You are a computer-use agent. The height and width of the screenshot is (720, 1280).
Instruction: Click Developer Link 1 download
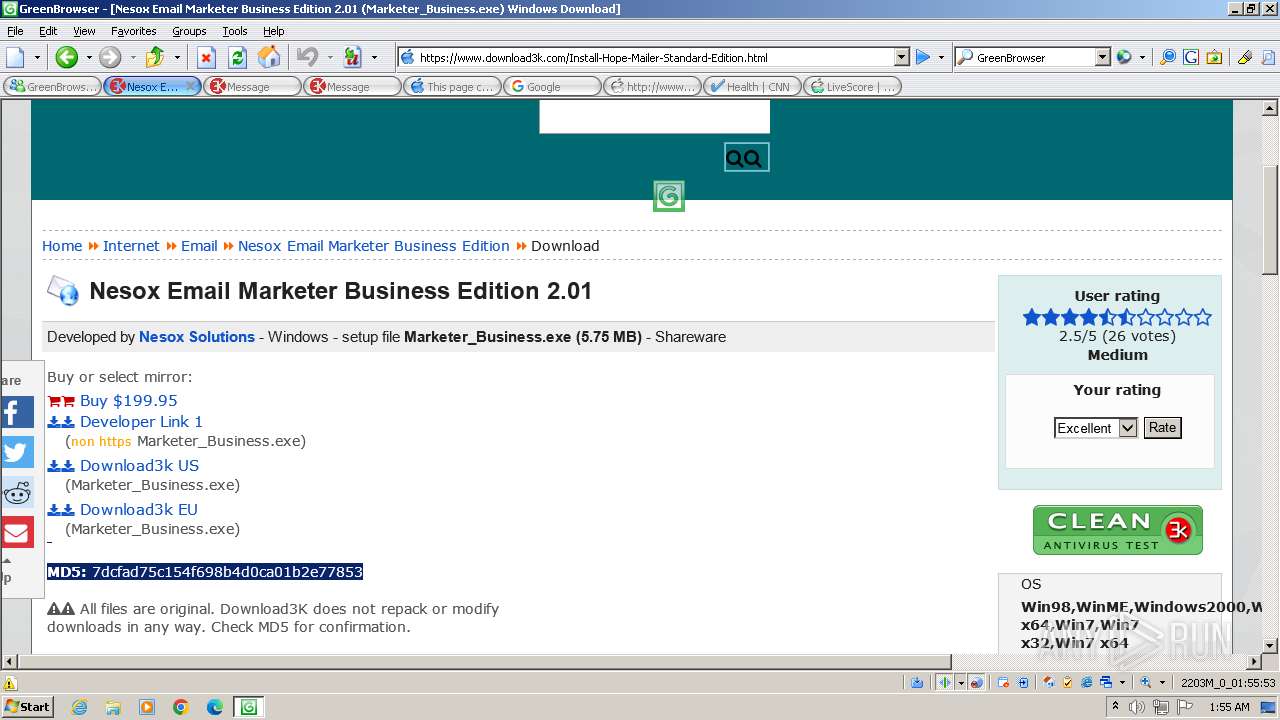click(141, 421)
